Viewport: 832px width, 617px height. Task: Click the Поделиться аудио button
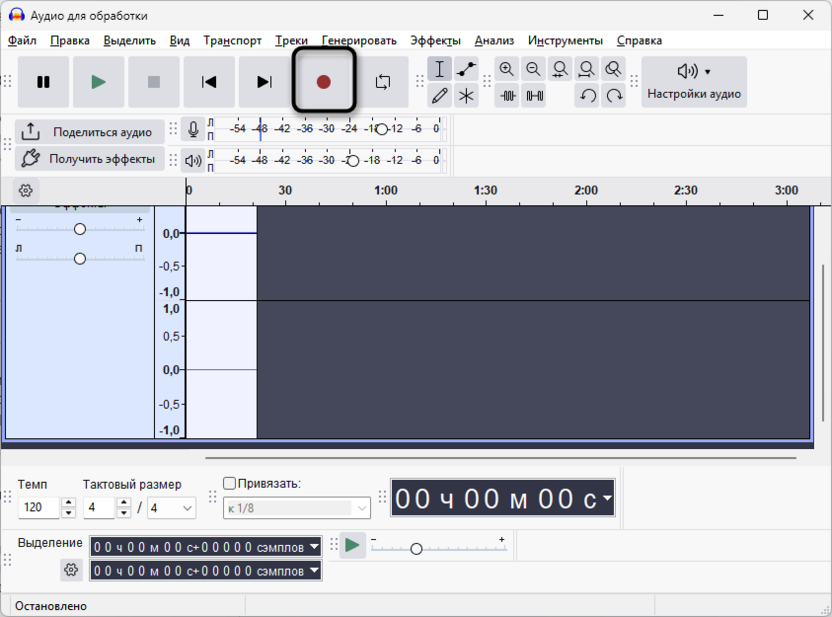coord(90,132)
